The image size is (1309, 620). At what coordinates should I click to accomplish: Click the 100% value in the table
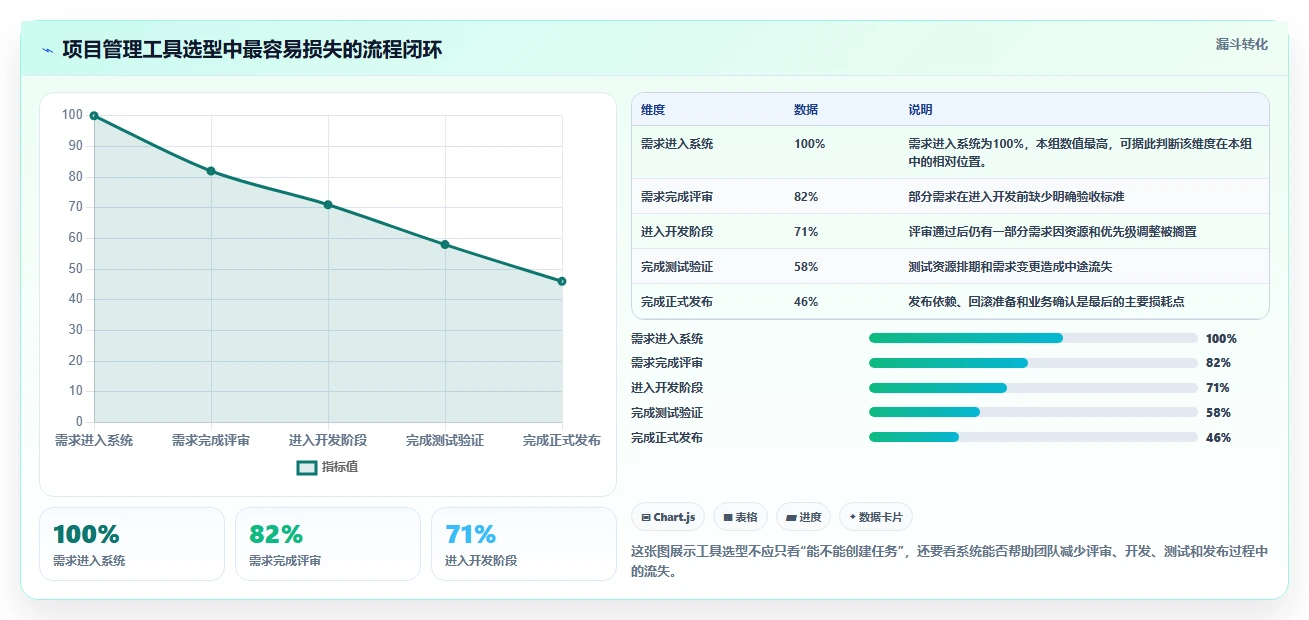pos(810,144)
